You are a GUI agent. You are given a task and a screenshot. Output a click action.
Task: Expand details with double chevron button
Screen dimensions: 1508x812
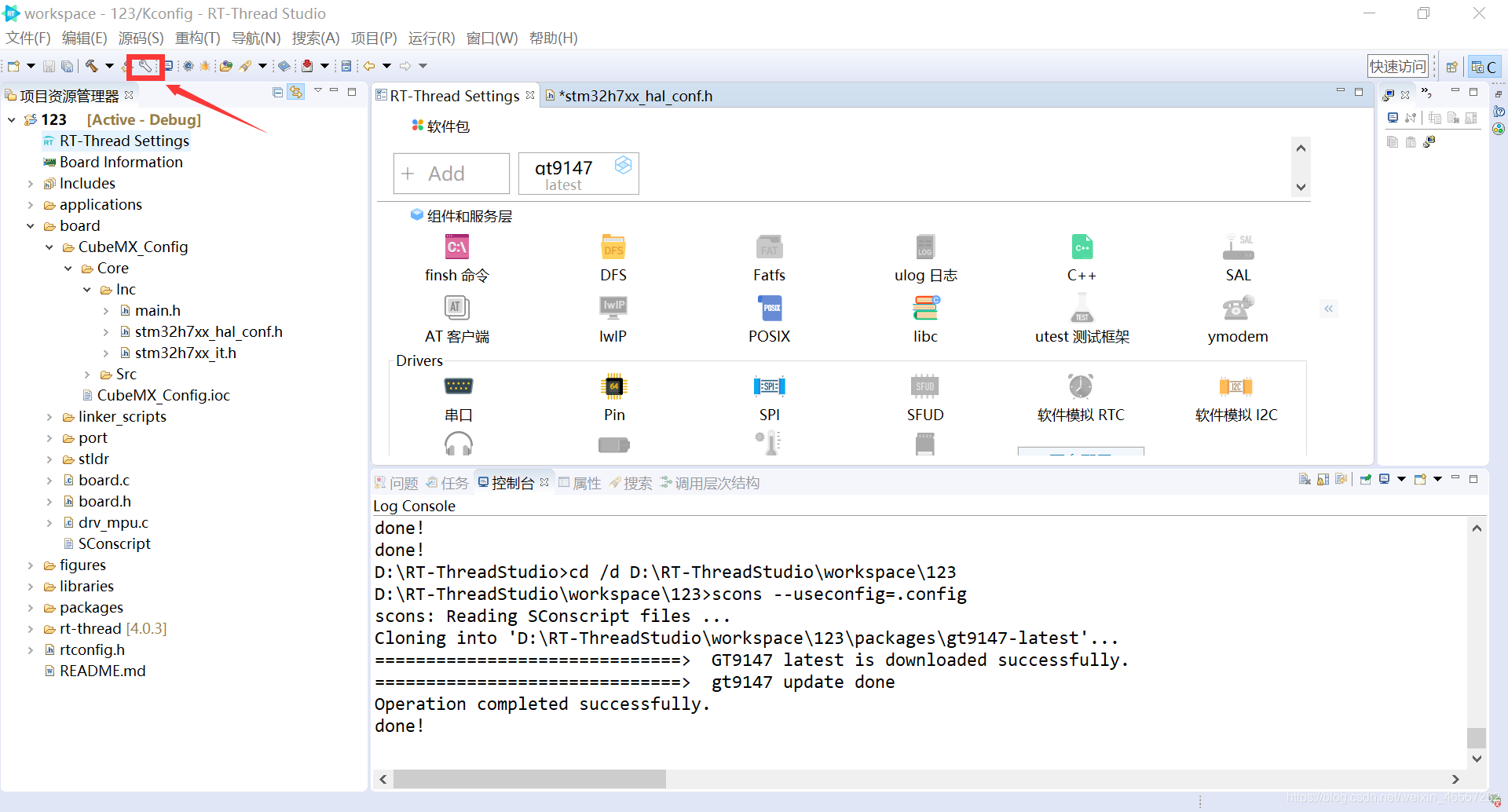1329,309
